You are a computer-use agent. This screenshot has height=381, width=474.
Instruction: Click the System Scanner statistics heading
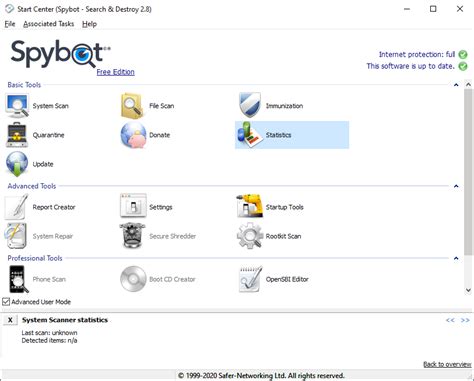tap(65, 320)
